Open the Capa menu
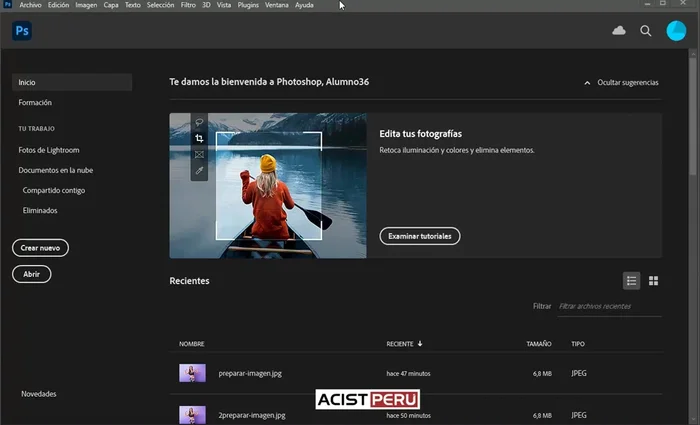This screenshot has width=700, height=425. [x=111, y=5]
